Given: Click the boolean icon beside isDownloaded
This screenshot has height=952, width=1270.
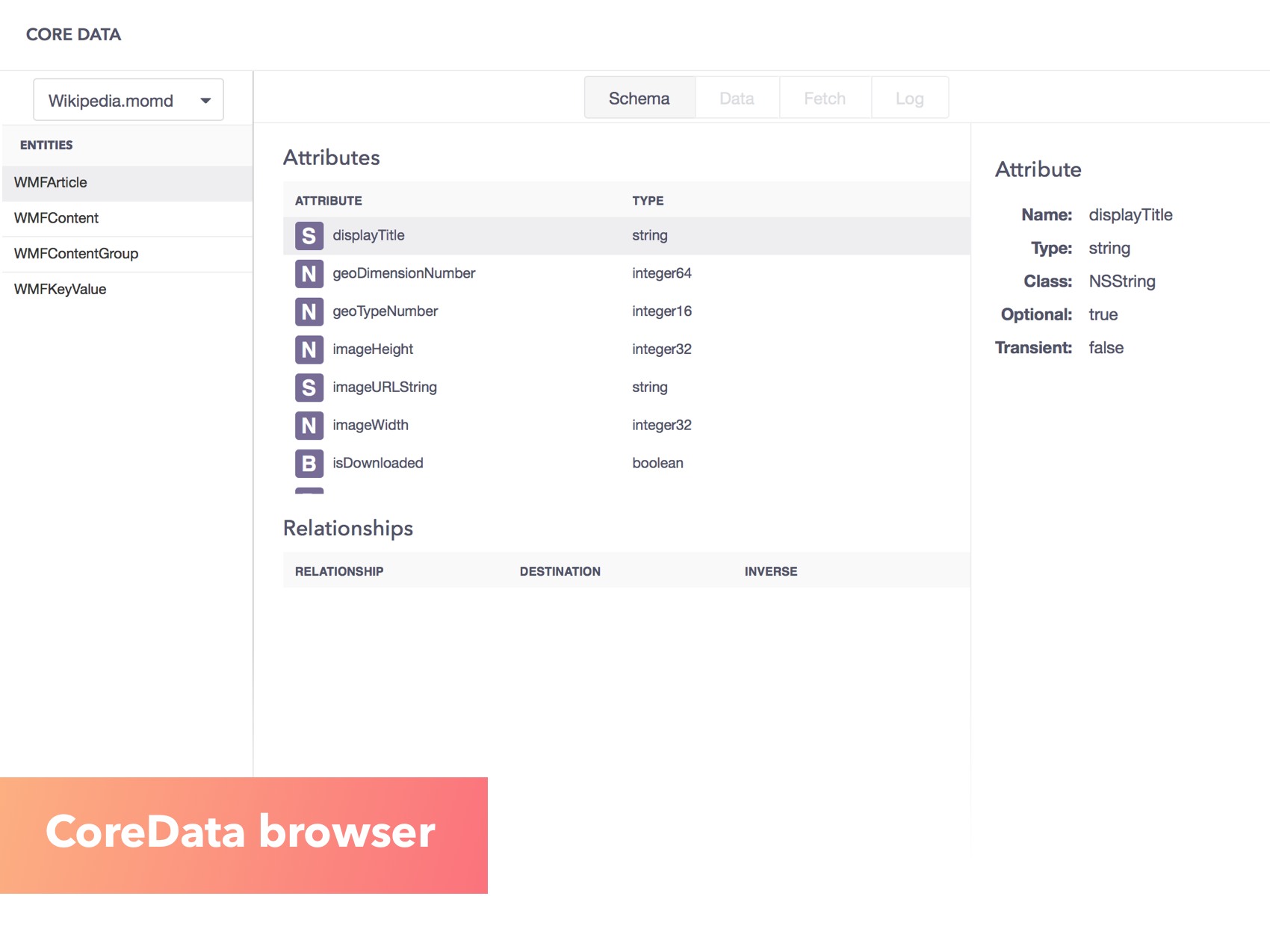Looking at the screenshot, I should [x=309, y=464].
